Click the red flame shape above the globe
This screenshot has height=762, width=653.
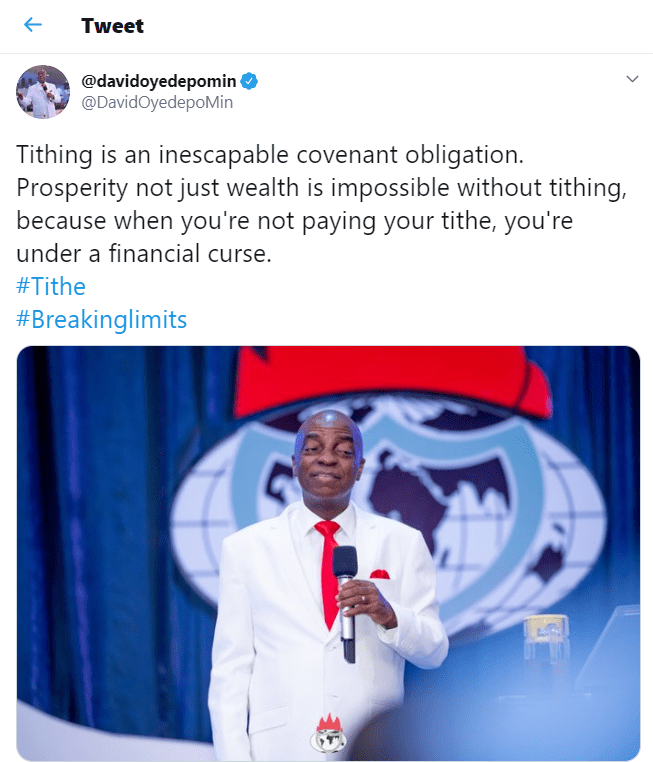pyautogui.click(x=391, y=380)
